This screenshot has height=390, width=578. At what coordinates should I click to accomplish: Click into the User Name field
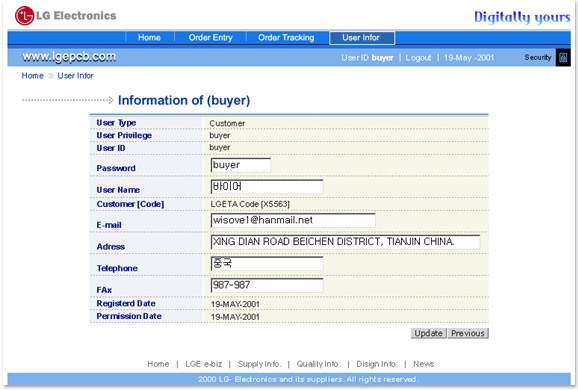coord(267,187)
